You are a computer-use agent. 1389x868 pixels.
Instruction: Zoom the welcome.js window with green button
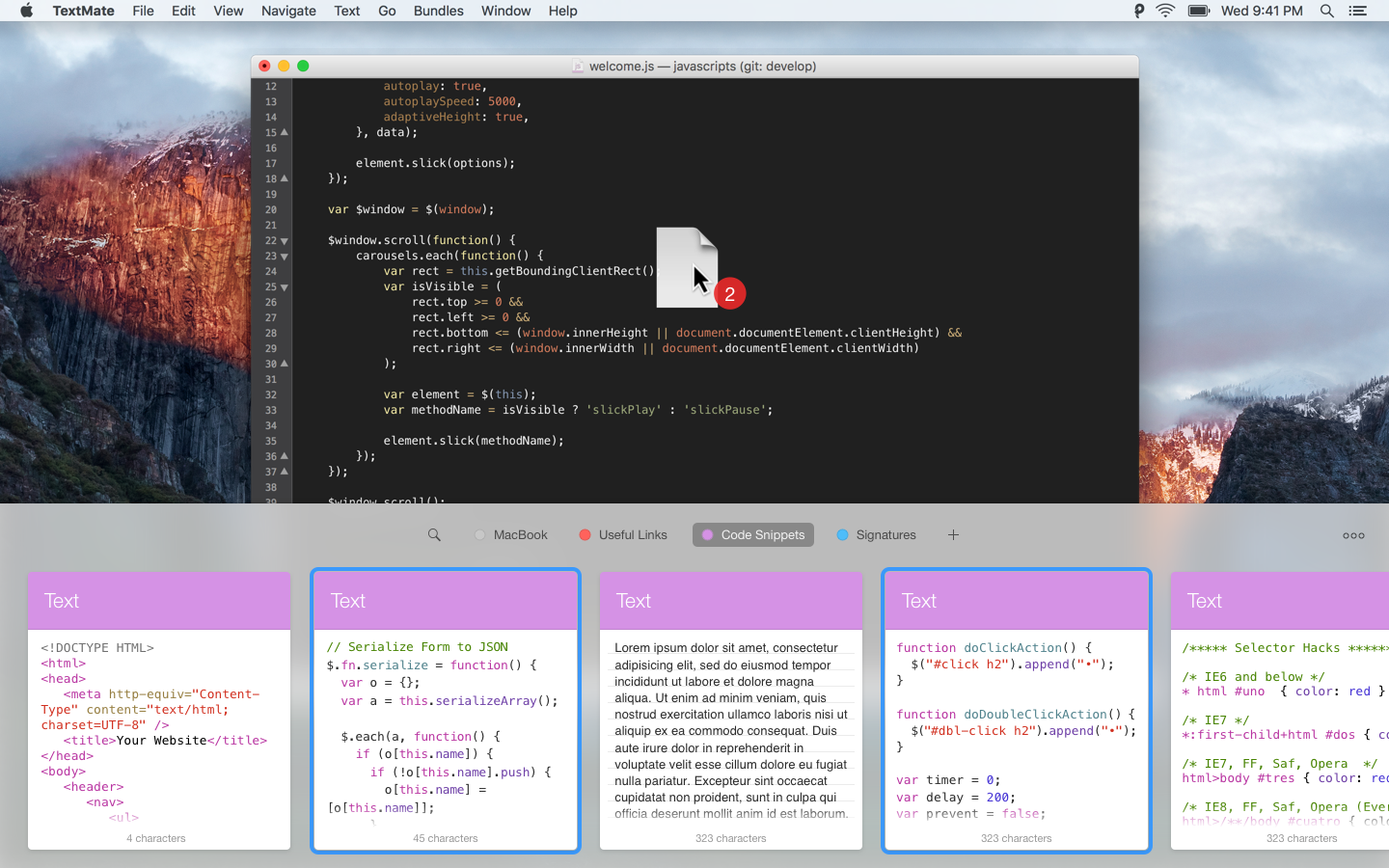[x=303, y=66]
